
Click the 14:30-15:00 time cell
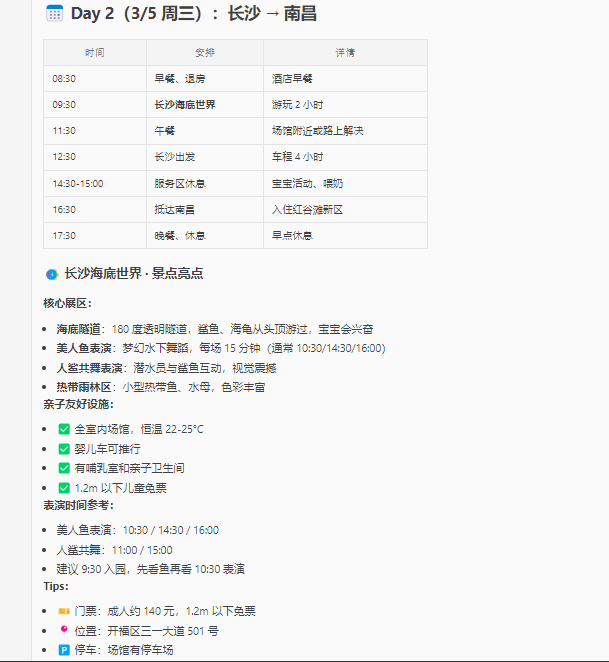tap(78, 183)
